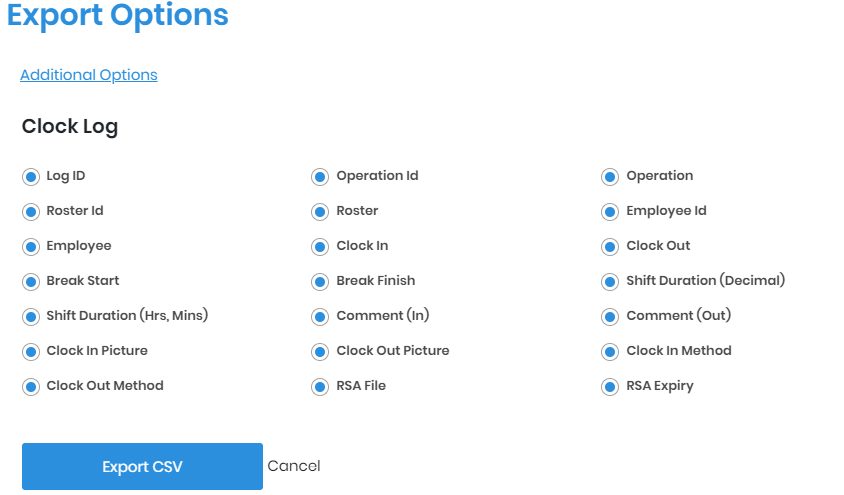The height and width of the screenshot is (495, 844).
Task: Toggle the Operation Id option
Action: [320, 177]
